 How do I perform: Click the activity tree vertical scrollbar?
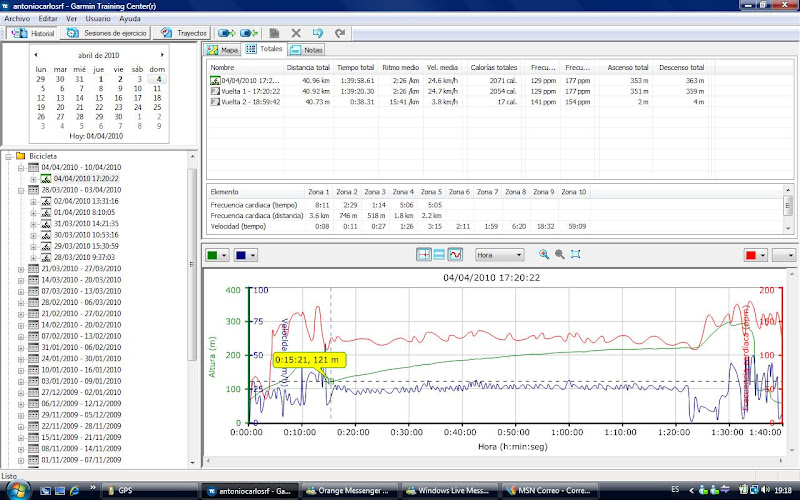tap(192, 264)
